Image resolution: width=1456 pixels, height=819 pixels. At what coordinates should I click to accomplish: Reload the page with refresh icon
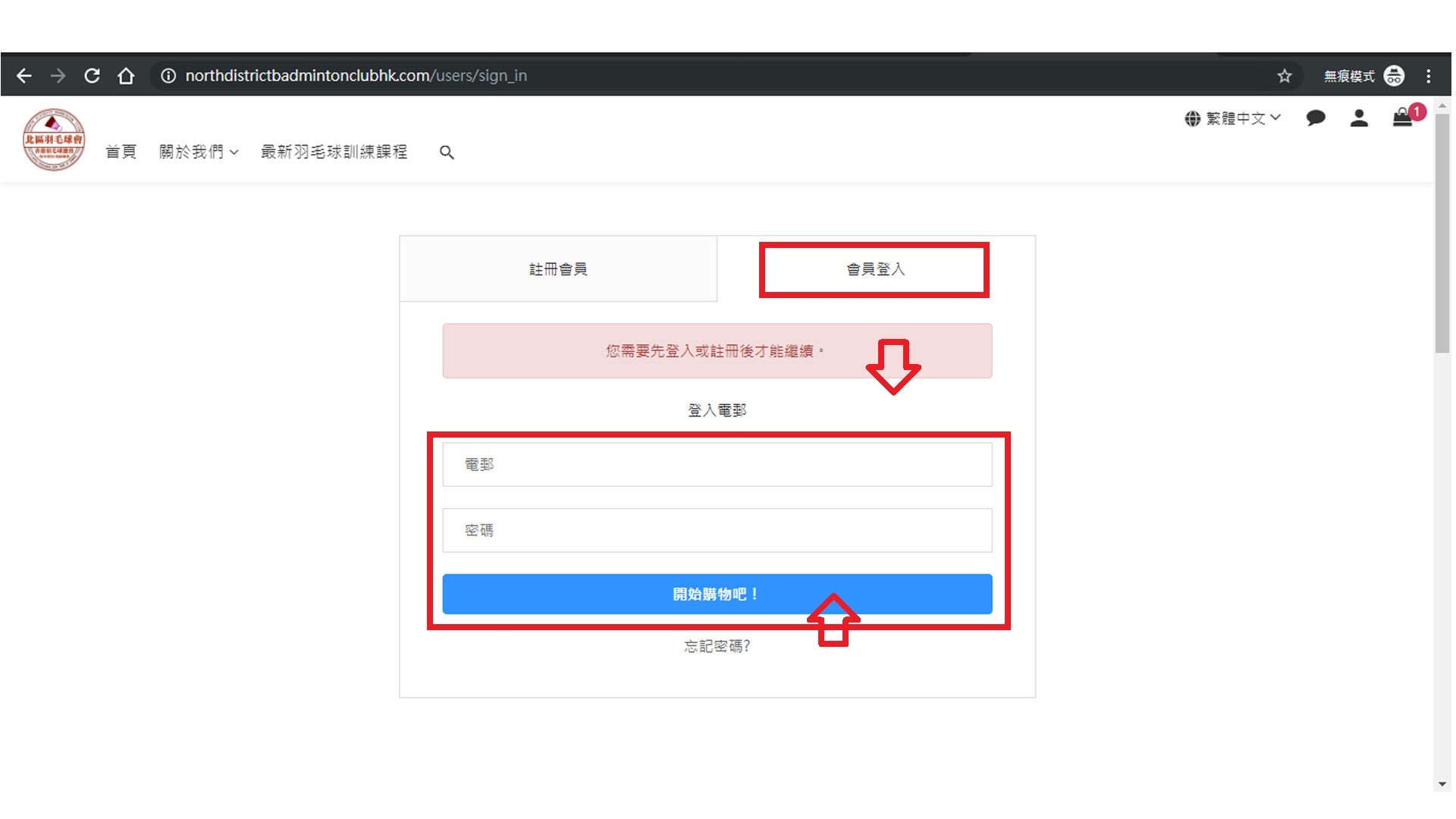pyautogui.click(x=92, y=76)
